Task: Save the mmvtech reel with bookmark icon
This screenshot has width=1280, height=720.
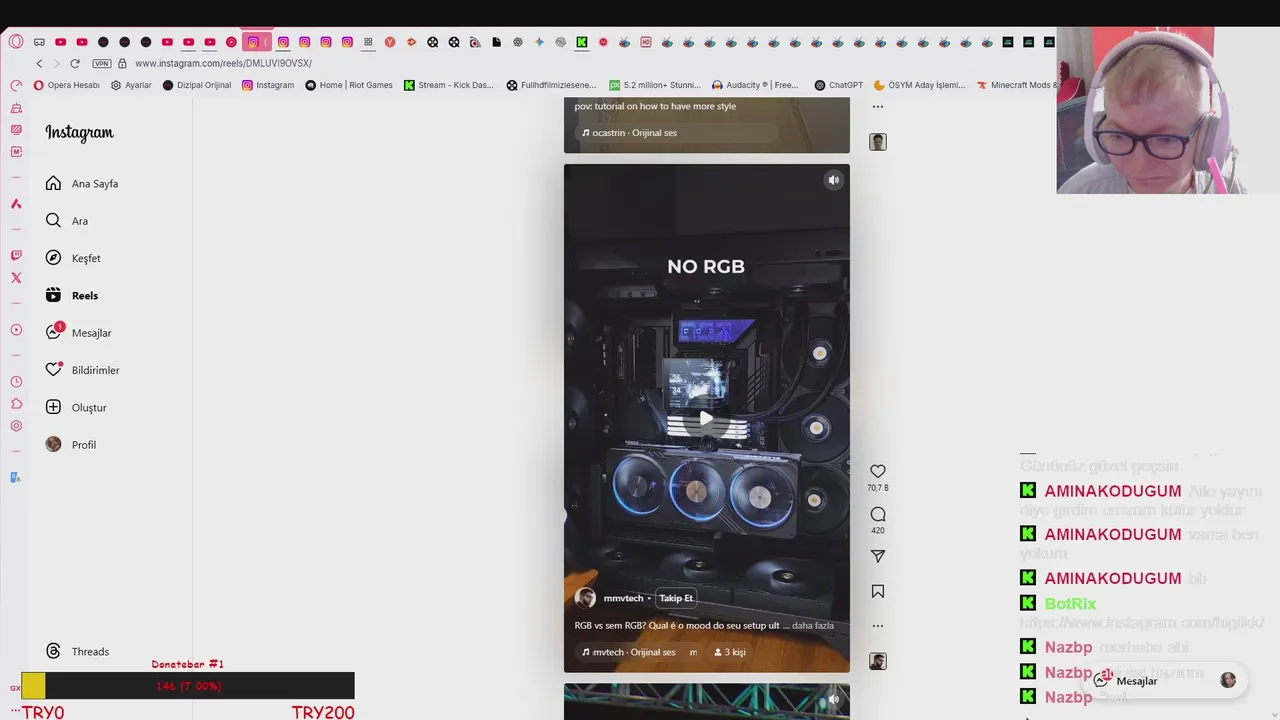Action: pyautogui.click(x=878, y=591)
